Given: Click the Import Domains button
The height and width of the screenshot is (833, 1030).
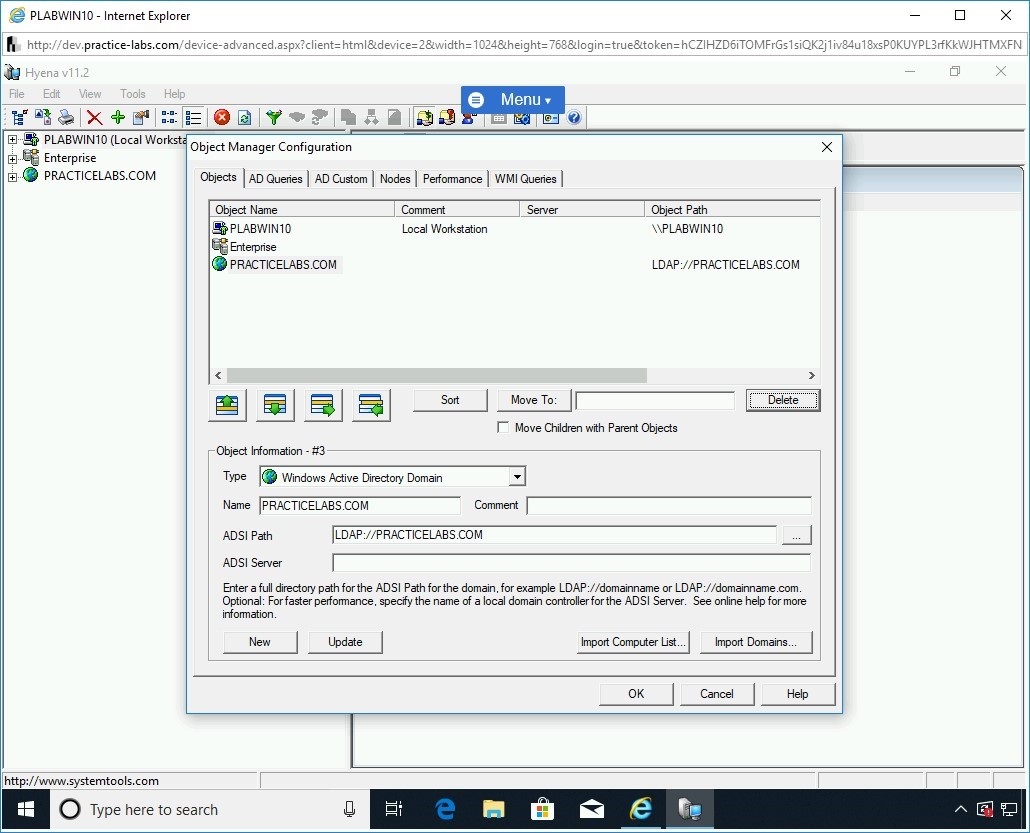Looking at the screenshot, I should [755, 642].
